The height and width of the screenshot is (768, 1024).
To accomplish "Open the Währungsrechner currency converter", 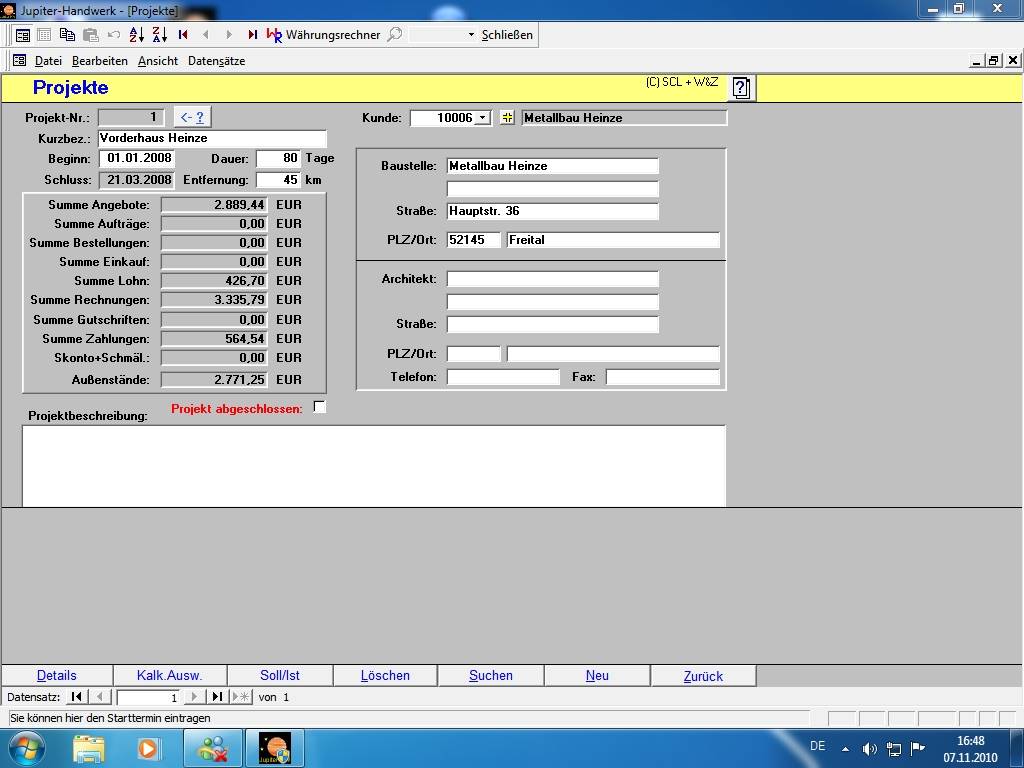I will click(x=323, y=34).
